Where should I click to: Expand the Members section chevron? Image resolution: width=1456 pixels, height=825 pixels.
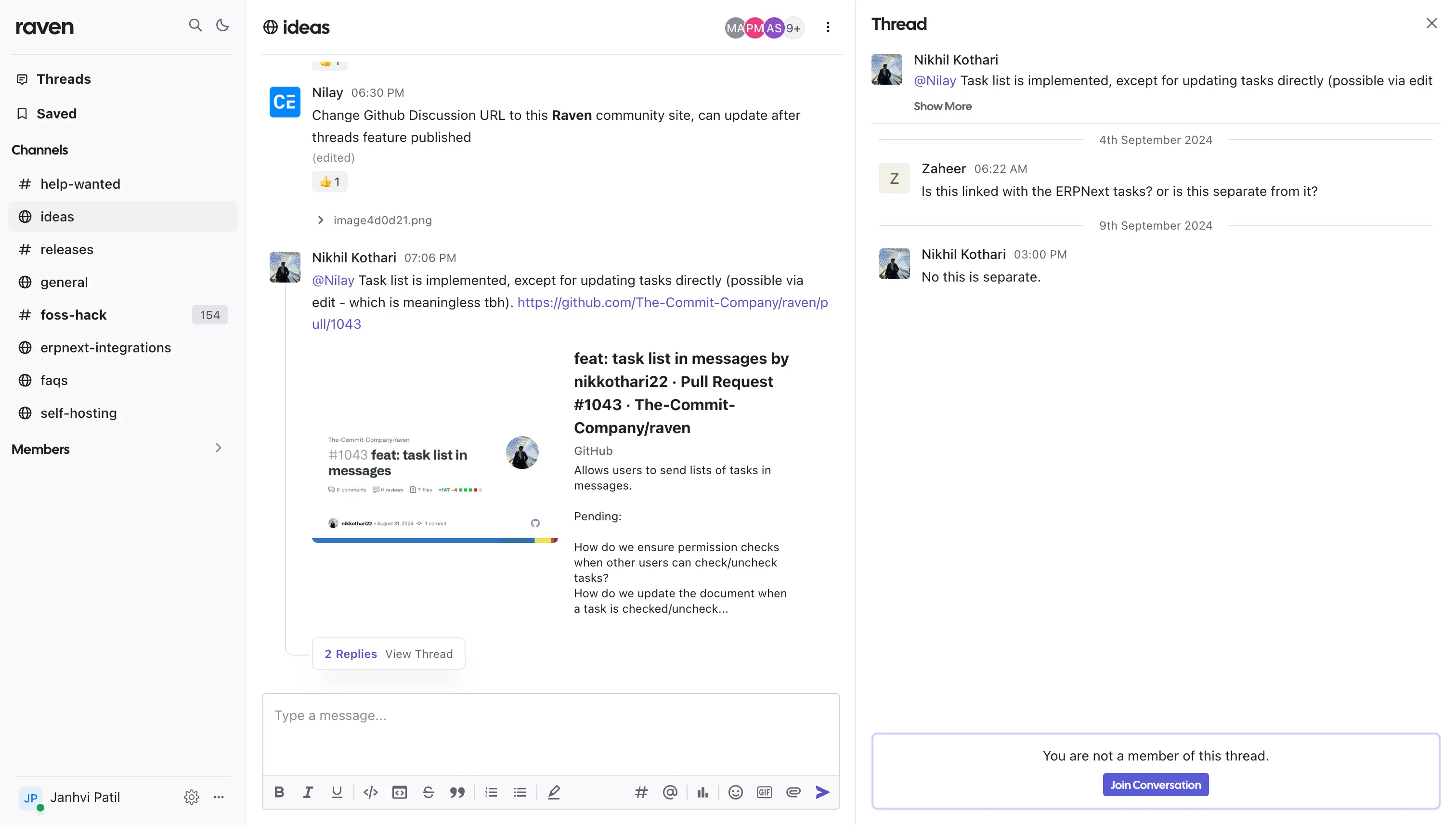[x=218, y=448]
